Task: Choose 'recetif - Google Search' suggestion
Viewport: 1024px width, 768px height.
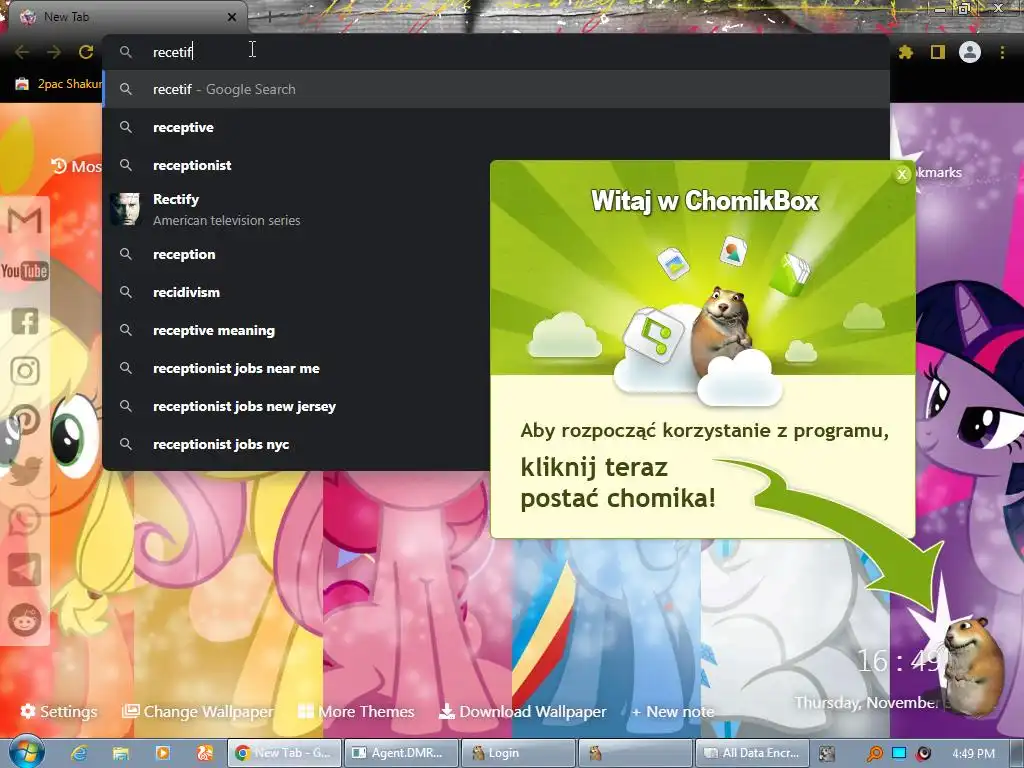Action: click(x=496, y=89)
